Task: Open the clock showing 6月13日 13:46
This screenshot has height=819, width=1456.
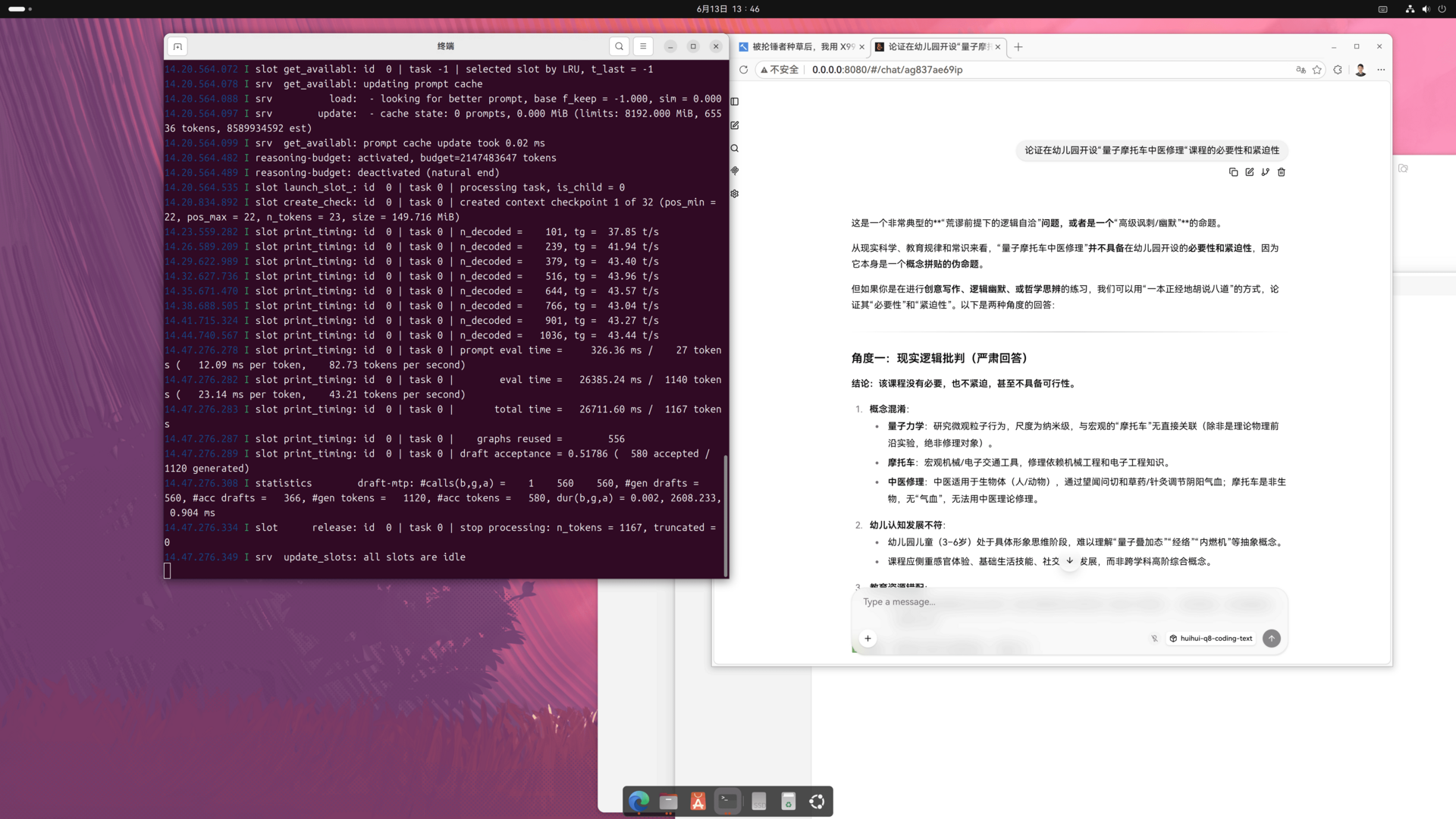Action: [x=728, y=9]
